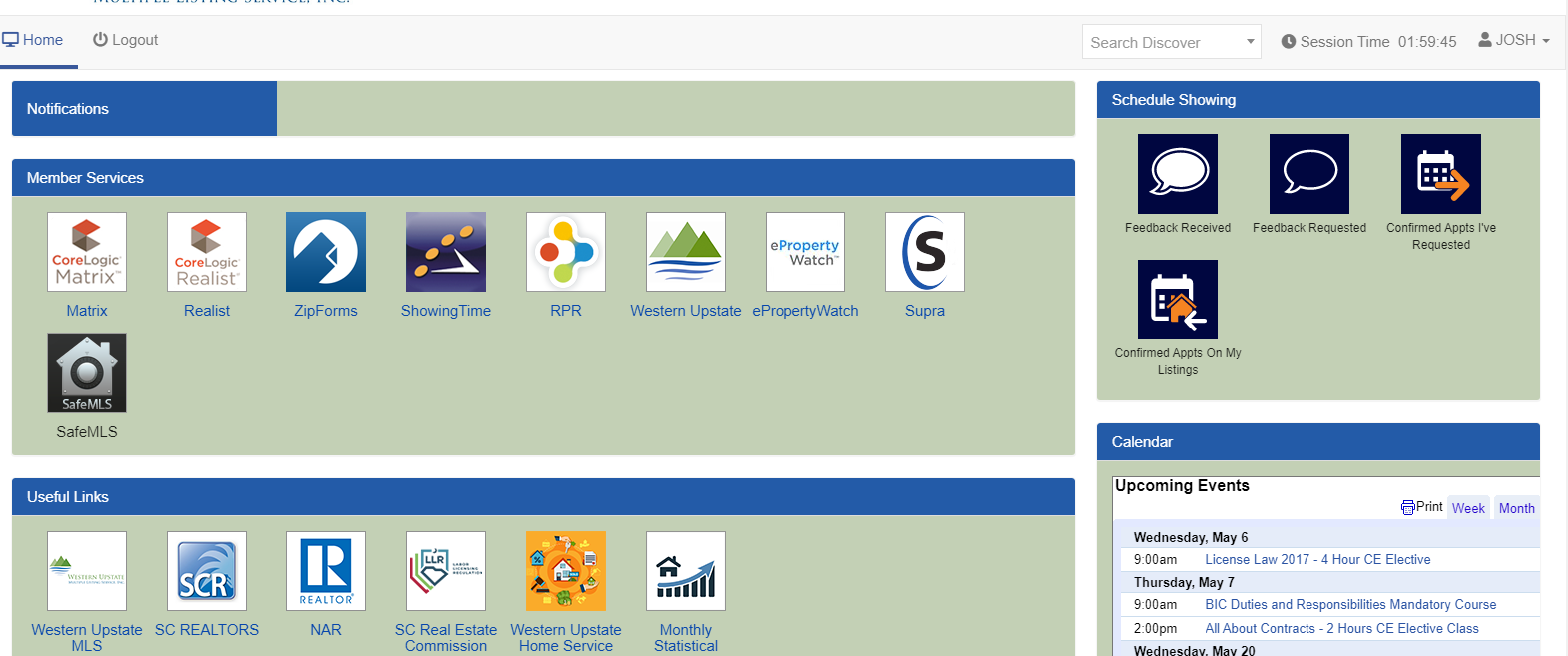Open Confirmed Appts On My Listings icon
Image resolution: width=1568 pixels, height=656 pixels.
click(x=1178, y=300)
